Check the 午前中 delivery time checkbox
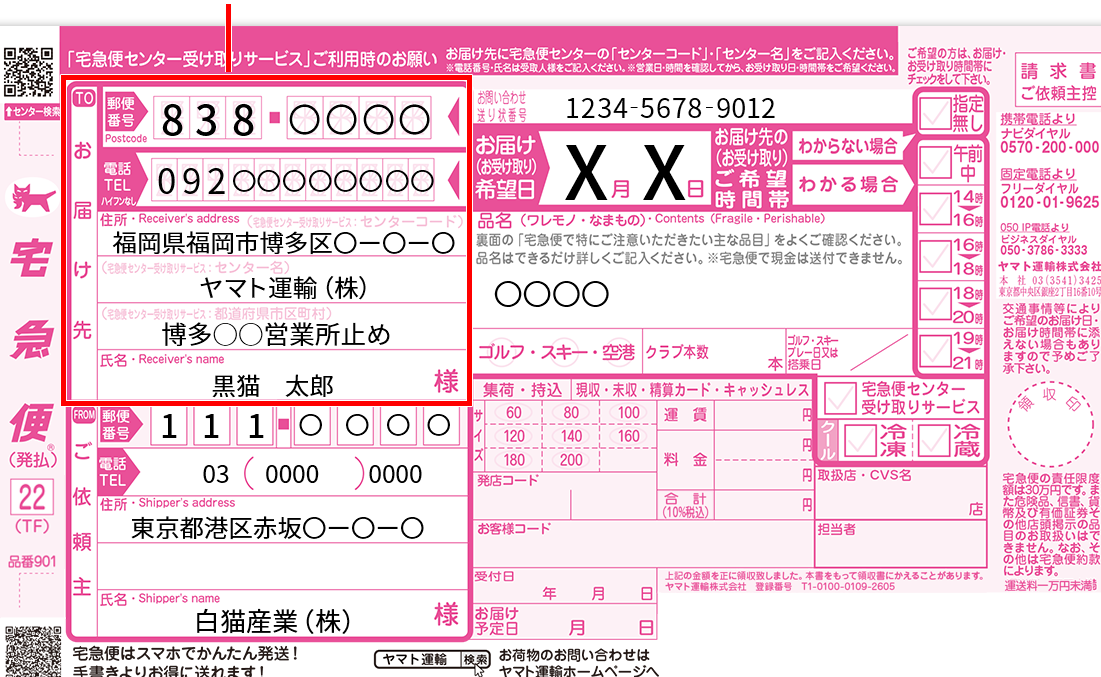This screenshot has width=1101, height=677. pyautogui.click(x=935, y=162)
